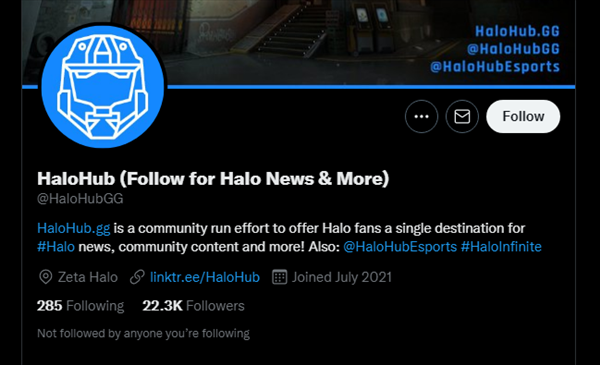View the 285 Following list
Image resolution: width=600 pixels, height=365 pixels.
point(80,306)
